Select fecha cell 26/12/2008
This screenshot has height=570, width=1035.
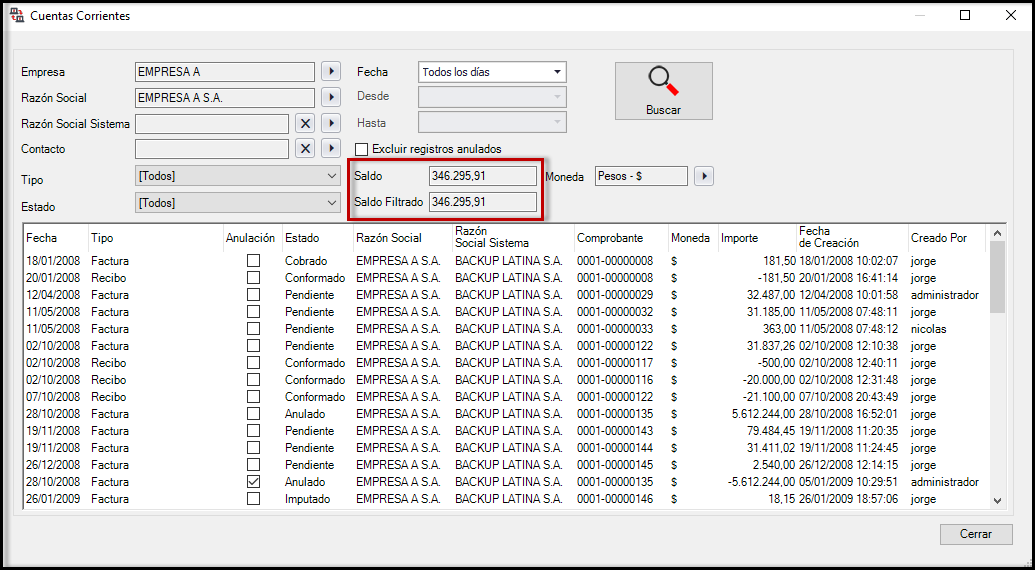coord(53,464)
